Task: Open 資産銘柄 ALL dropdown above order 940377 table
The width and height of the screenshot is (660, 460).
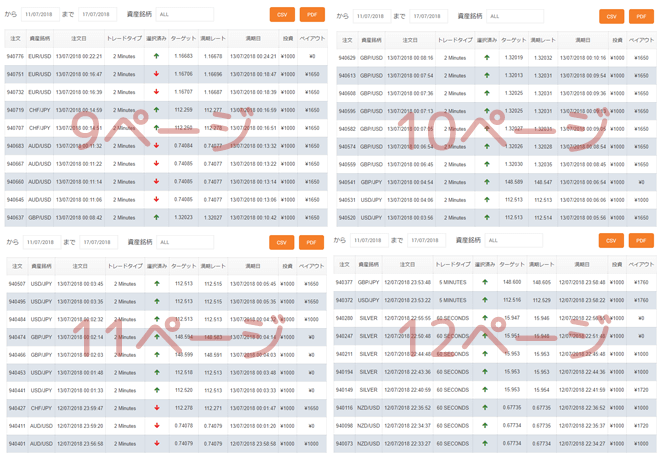Action: coord(514,241)
